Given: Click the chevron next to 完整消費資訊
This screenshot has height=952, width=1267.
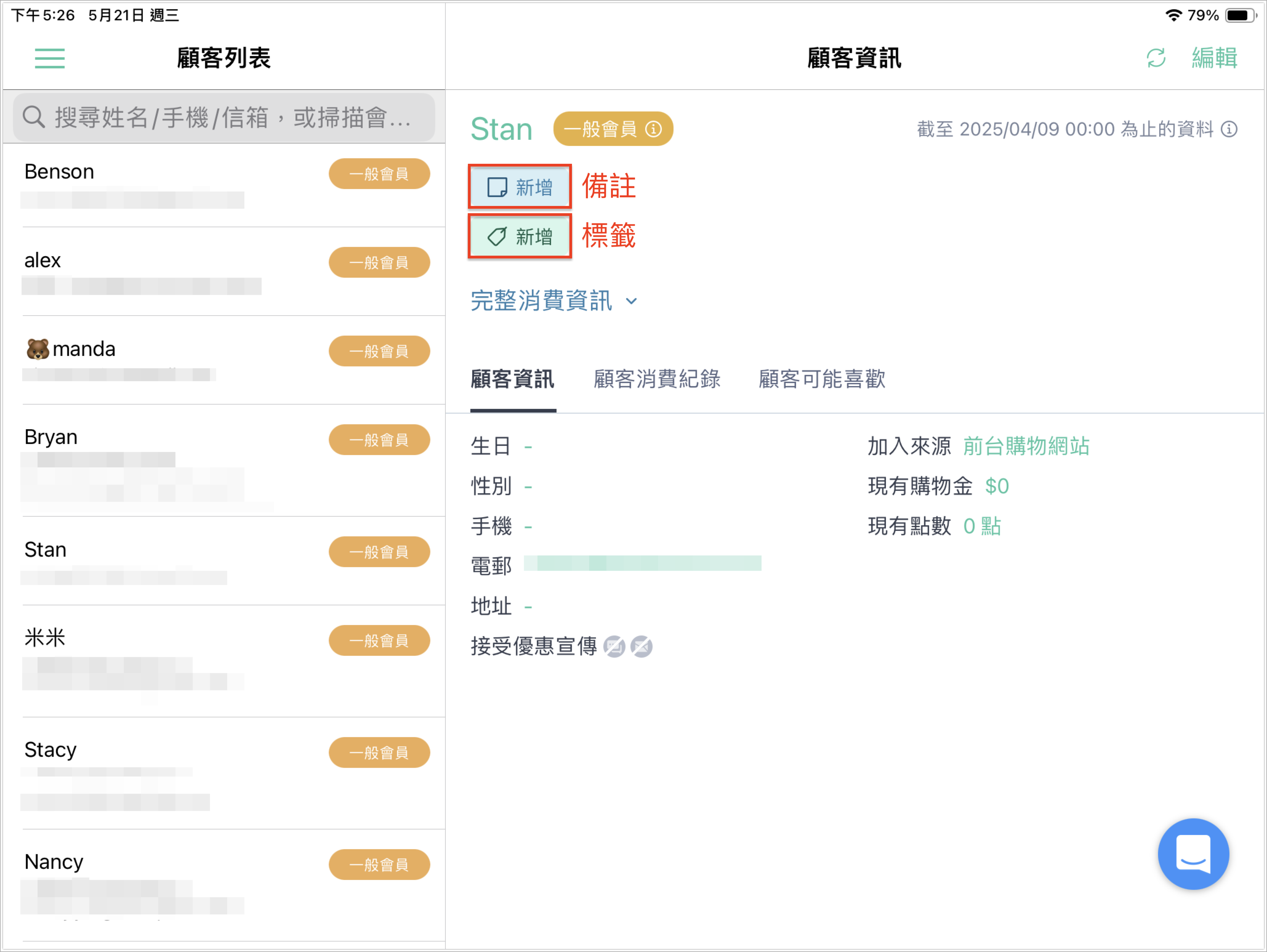Looking at the screenshot, I should click(631, 301).
